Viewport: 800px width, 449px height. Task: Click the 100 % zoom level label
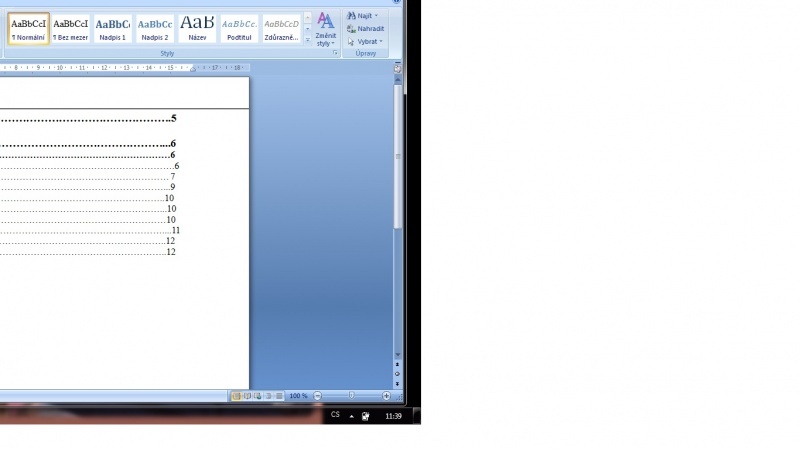click(x=298, y=396)
